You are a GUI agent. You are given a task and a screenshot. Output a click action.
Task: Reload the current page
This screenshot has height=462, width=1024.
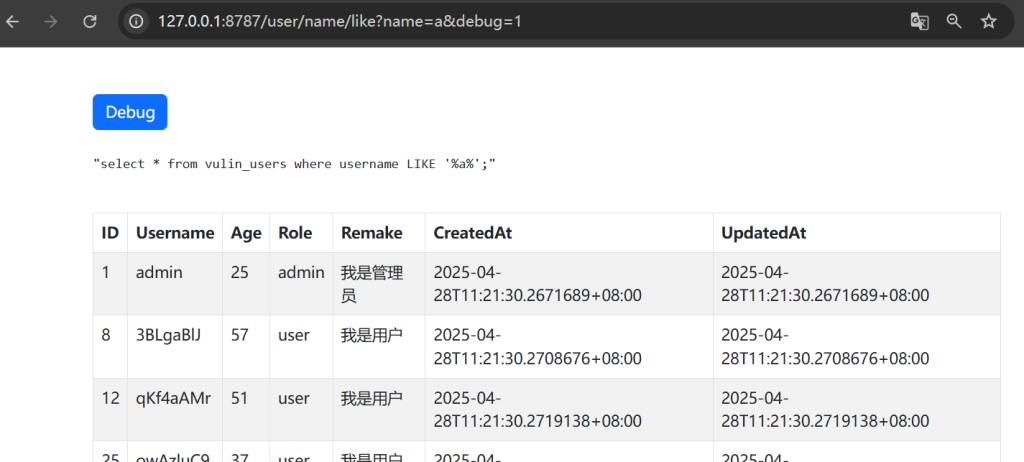click(90, 21)
